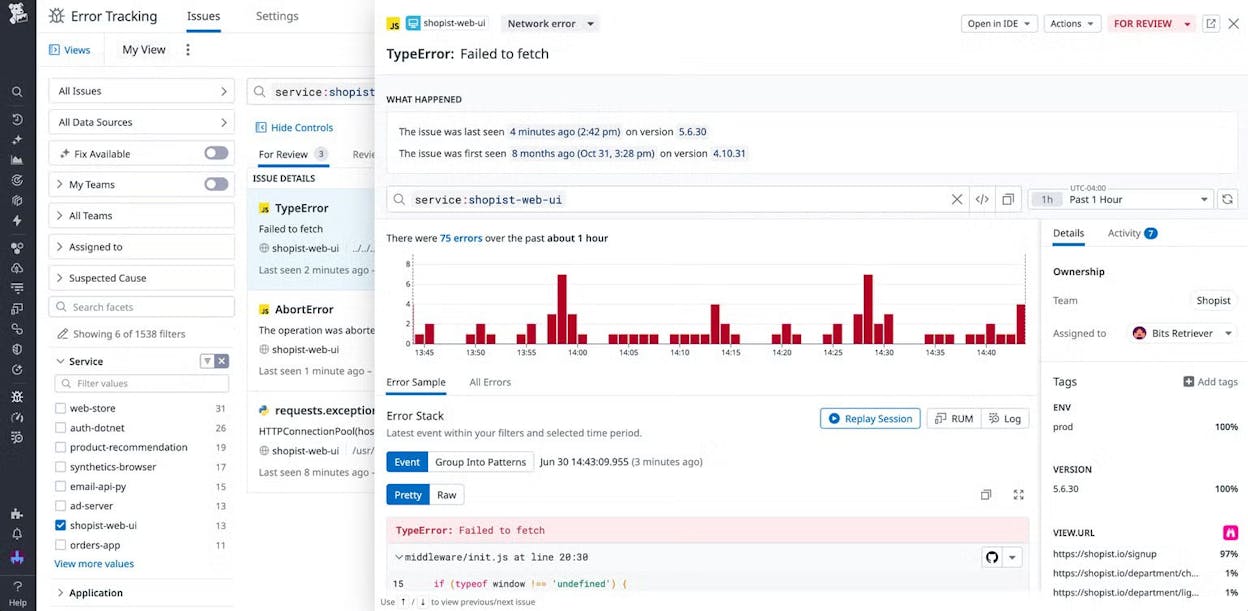Click Group Into Patterns
Screen dimensions: 1248x611
[x=480, y=462]
